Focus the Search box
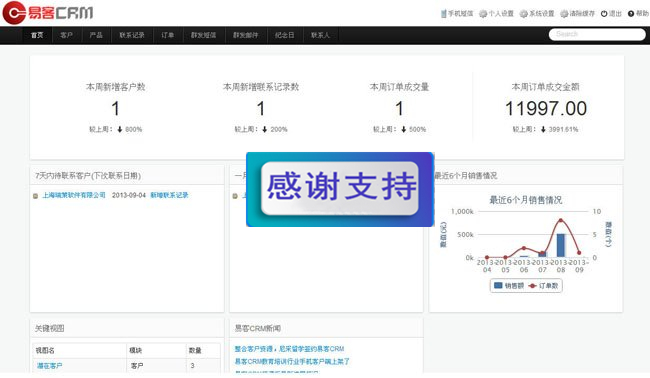The height and width of the screenshot is (378, 650). [x=597, y=34]
